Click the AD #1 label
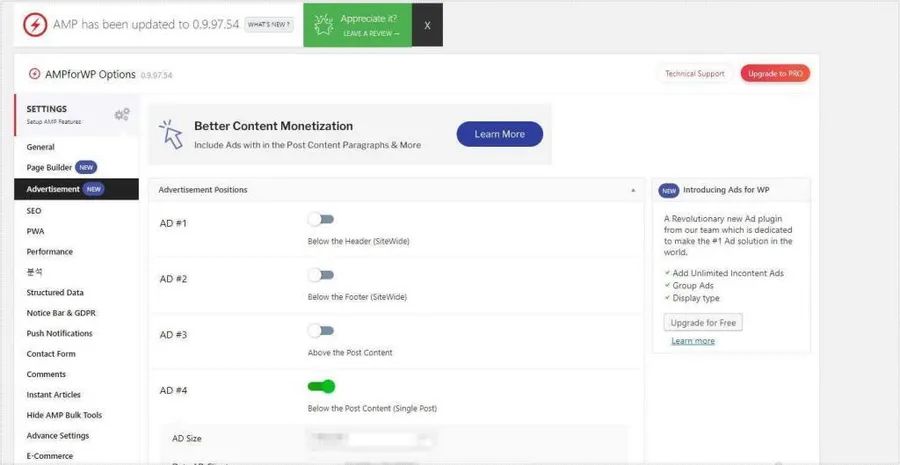The height and width of the screenshot is (465, 900). [x=173, y=223]
